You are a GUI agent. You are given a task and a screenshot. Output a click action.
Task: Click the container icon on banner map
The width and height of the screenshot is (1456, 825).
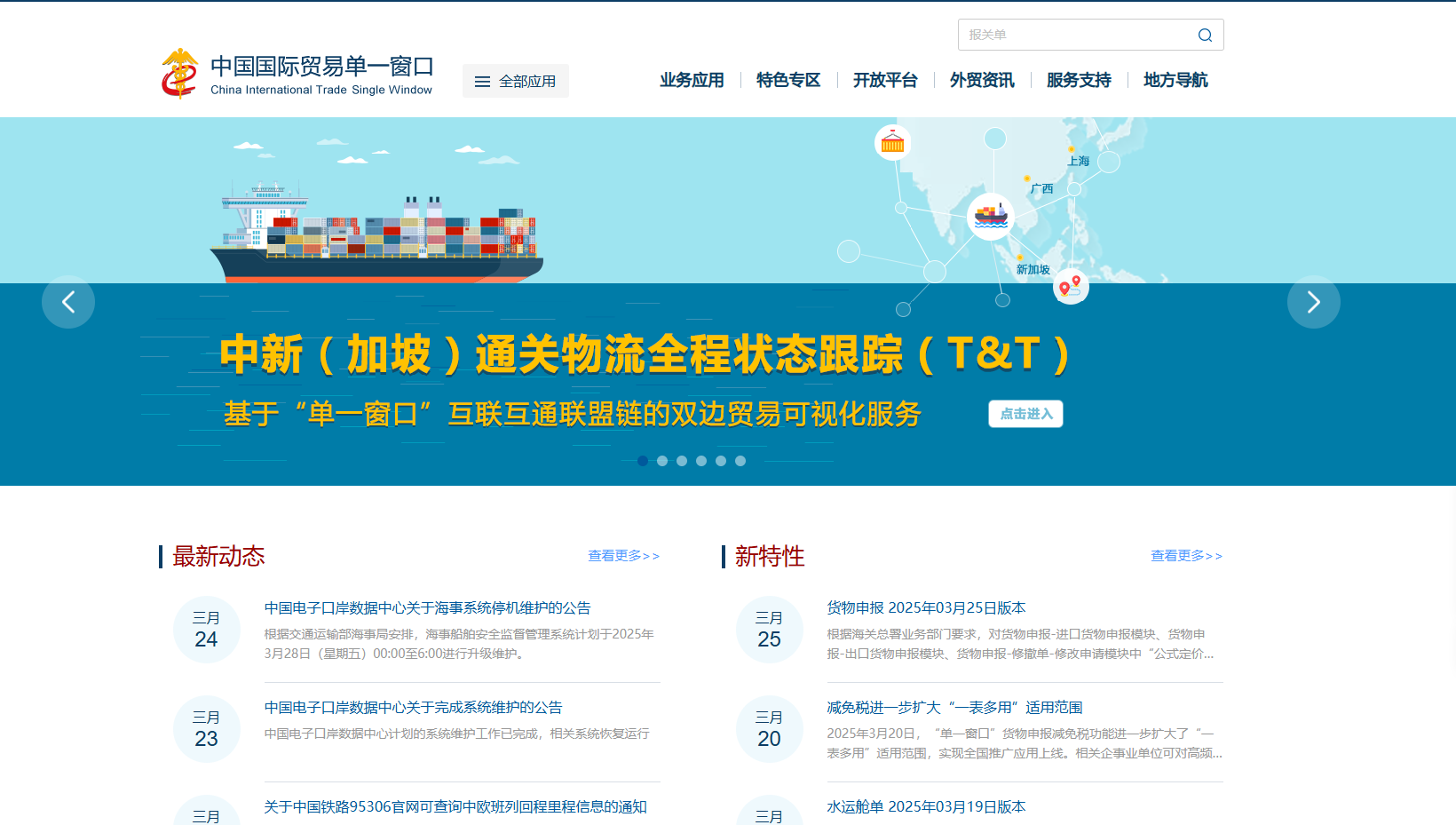[892, 142]
